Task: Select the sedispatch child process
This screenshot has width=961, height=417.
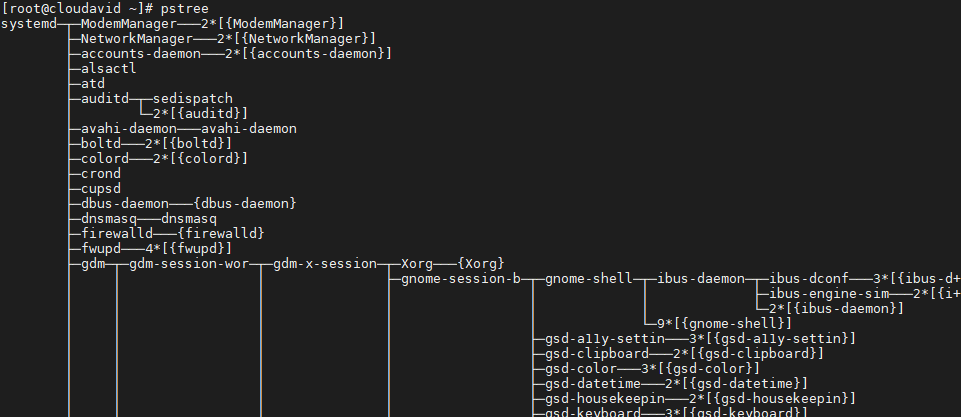Action: [192, 99]
